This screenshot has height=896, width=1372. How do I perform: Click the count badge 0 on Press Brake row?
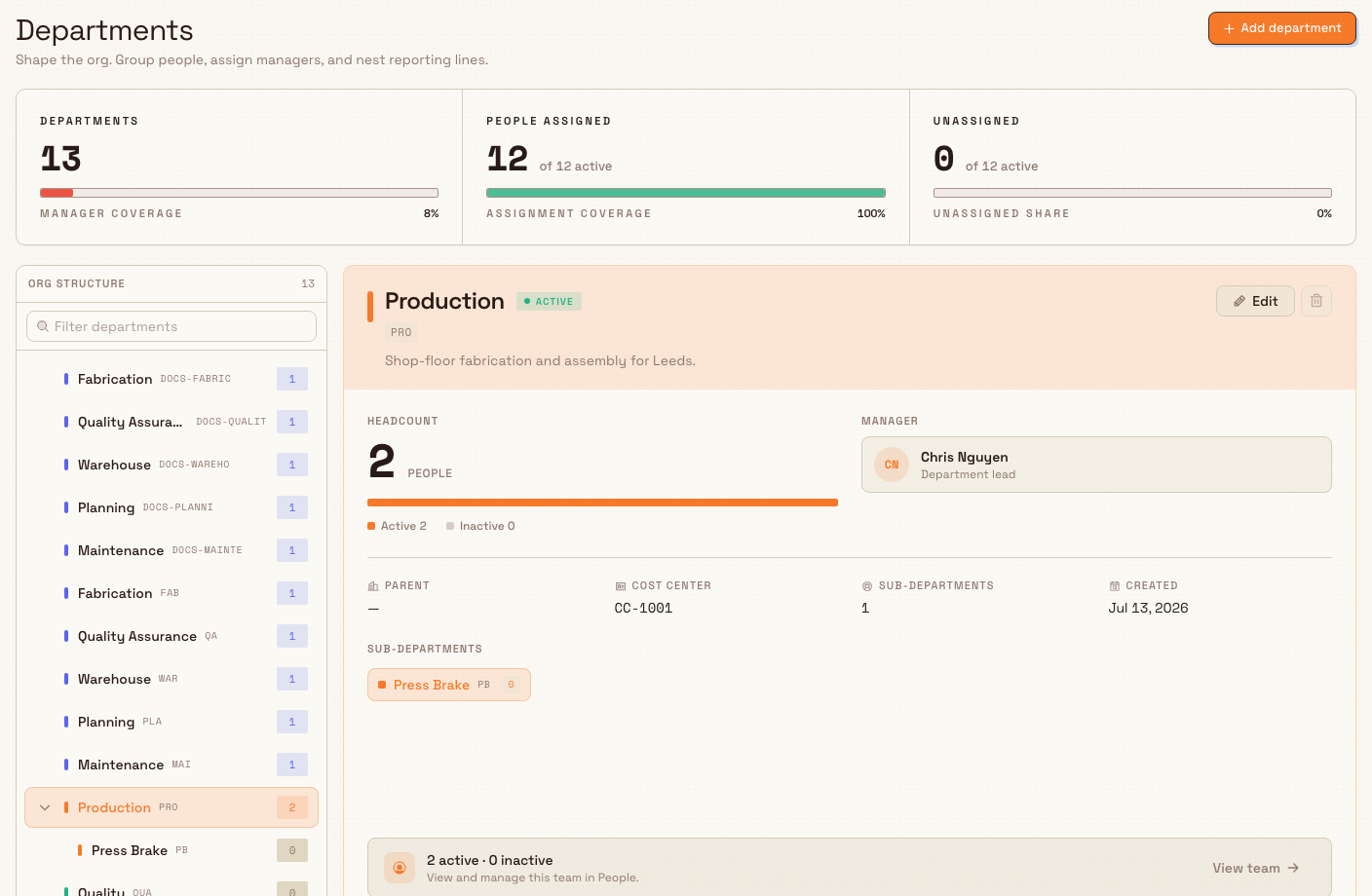point(292,850)
